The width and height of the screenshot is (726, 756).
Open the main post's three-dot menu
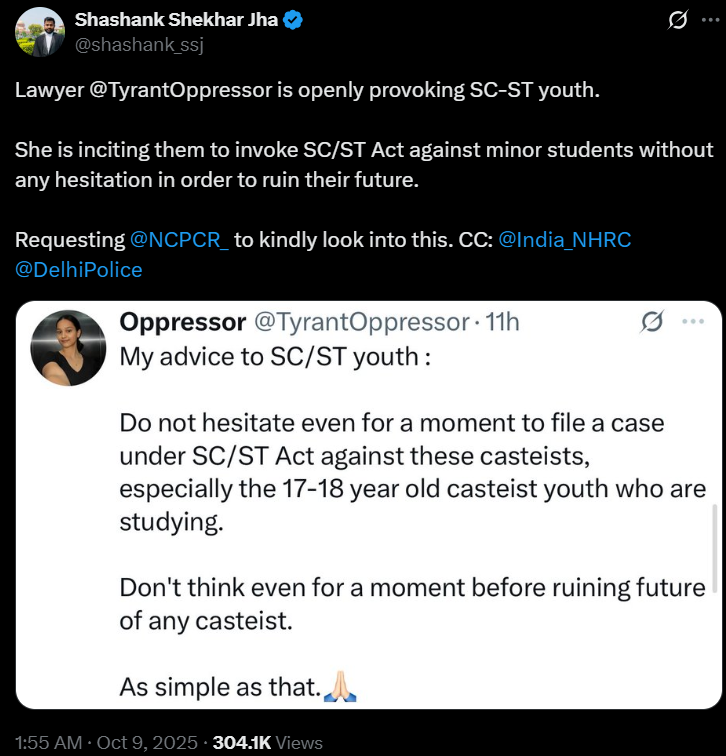pyautogui.click(x=707, y=21)
